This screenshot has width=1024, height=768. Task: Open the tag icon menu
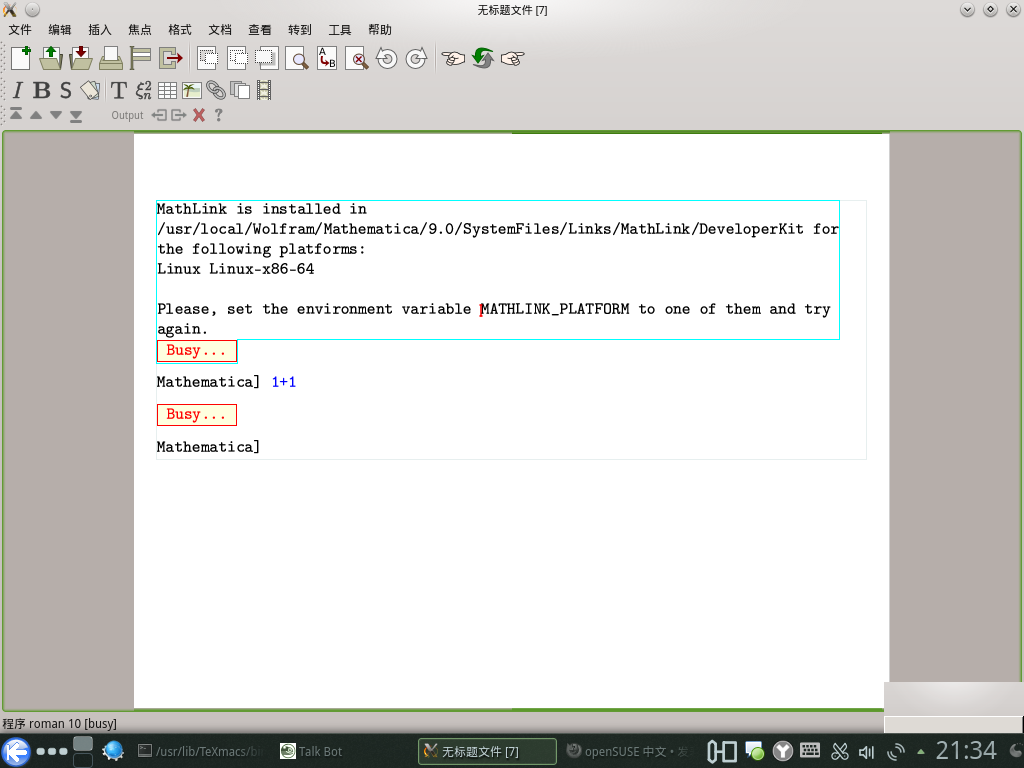coord(90,90)
